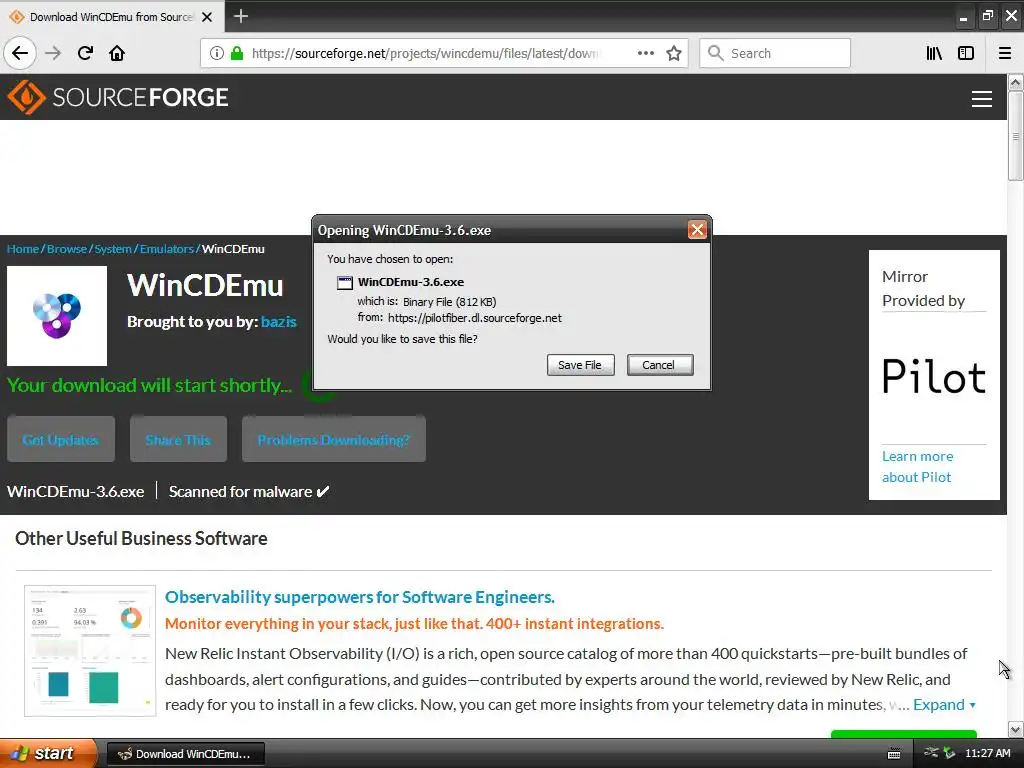This screenshot has height=768, width=1024.
Task: Click the SourceForge logo
Action: 118,97
